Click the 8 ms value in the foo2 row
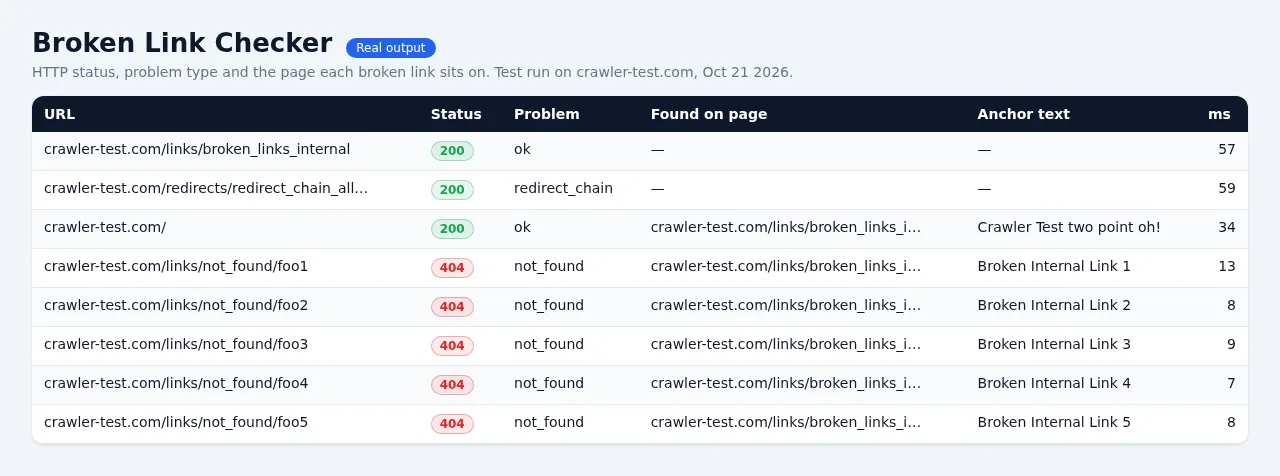1280x476 pixels. [x=1231, y=305]
